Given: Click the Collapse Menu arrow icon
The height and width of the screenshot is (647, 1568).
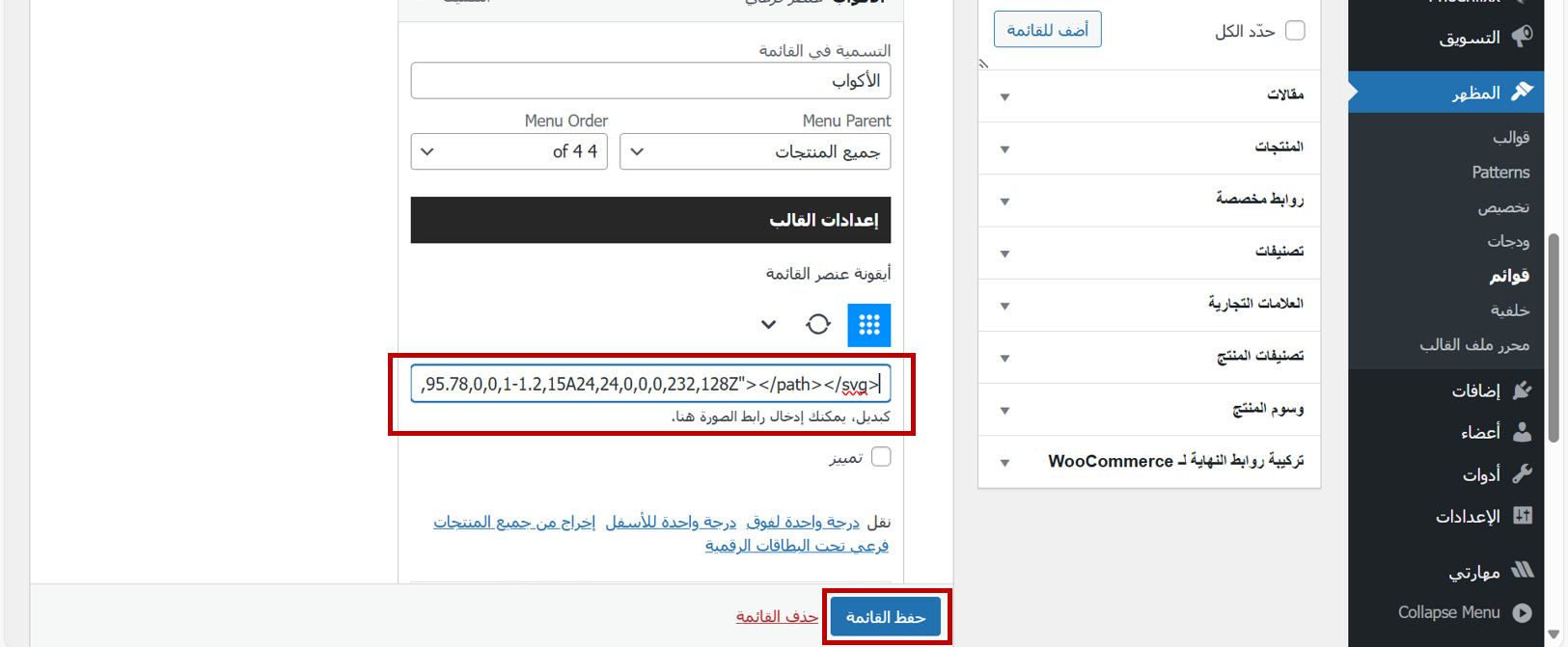Looking at the screenshot, I should [x=1522, y=612].
